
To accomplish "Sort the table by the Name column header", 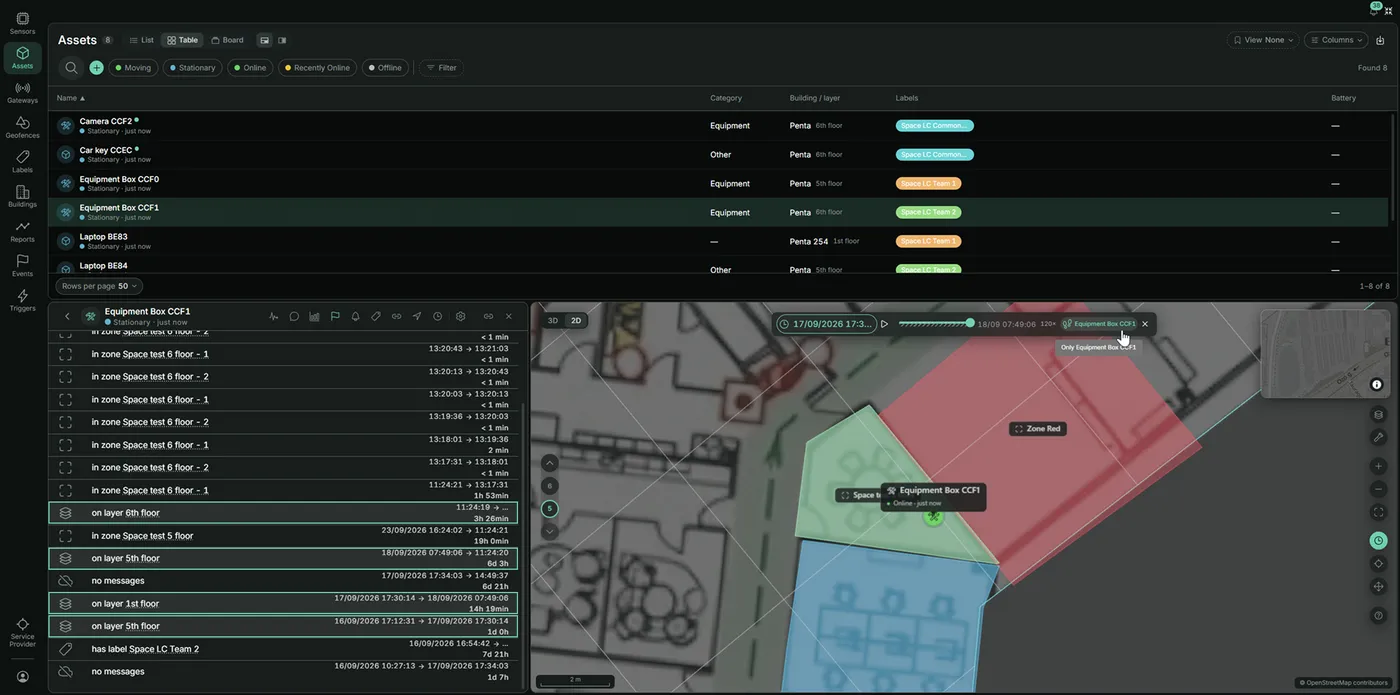I will (x=71, y=98).
